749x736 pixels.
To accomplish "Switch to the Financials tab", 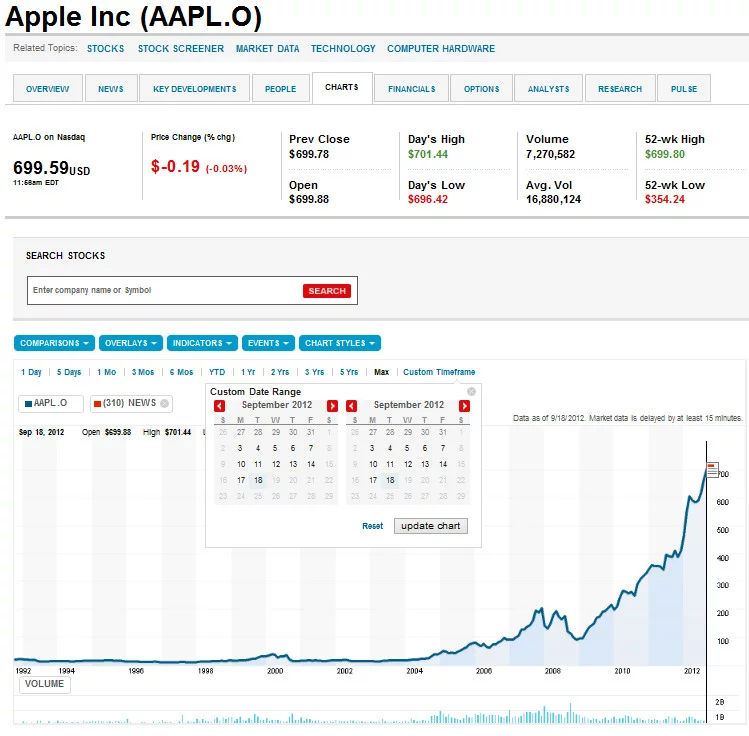I will point(412,89).
